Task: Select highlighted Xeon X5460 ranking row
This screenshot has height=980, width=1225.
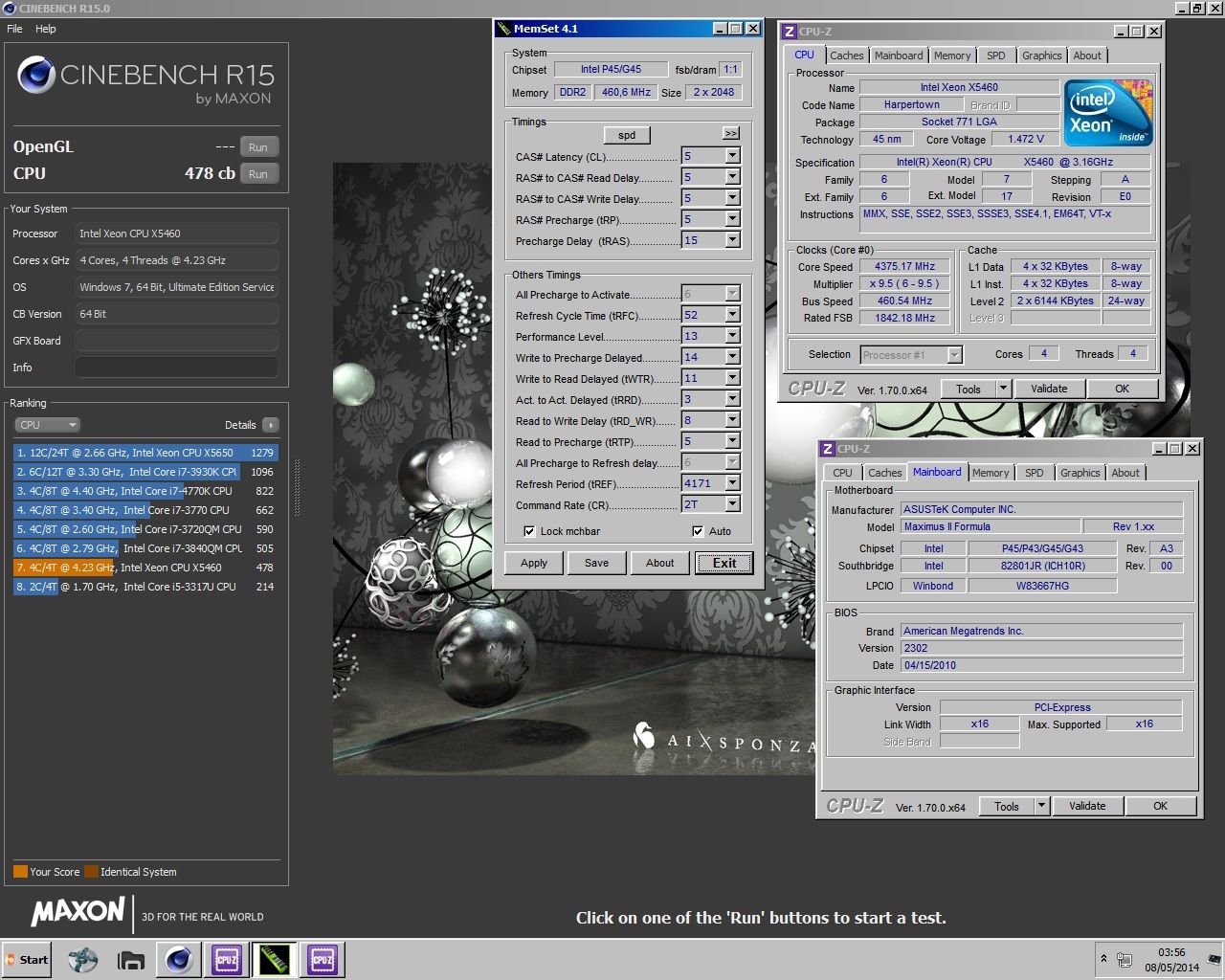Action: tap(145, 568)
